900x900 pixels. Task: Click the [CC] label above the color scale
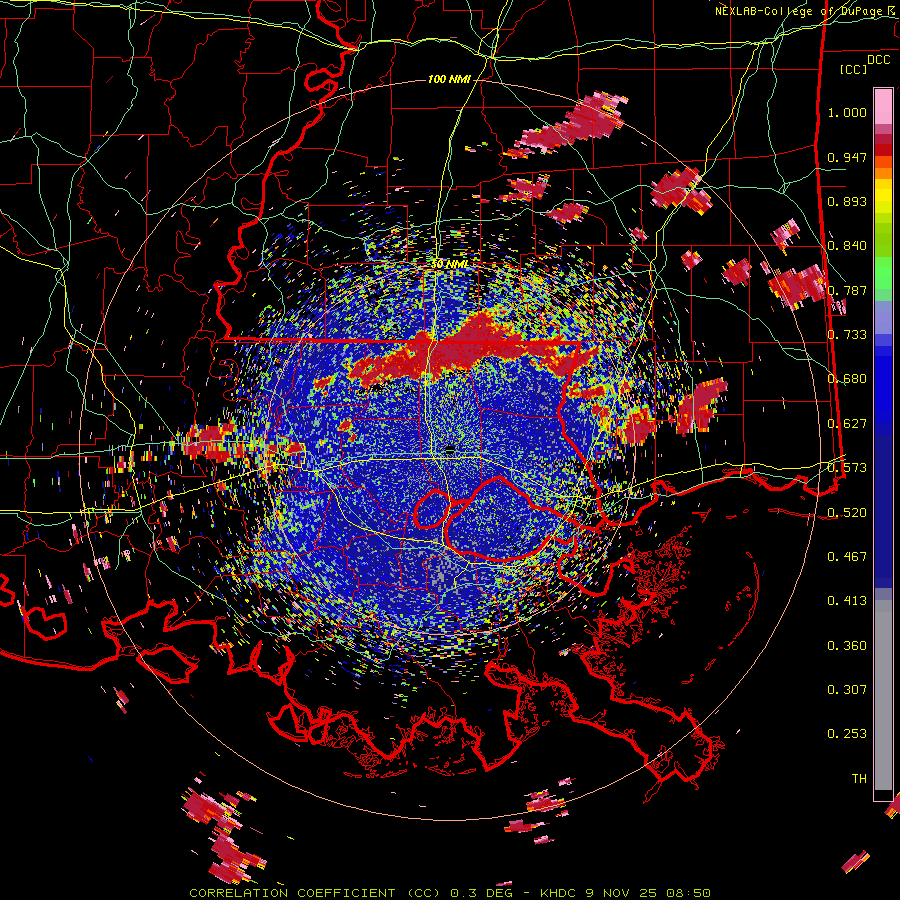(853, 69)
